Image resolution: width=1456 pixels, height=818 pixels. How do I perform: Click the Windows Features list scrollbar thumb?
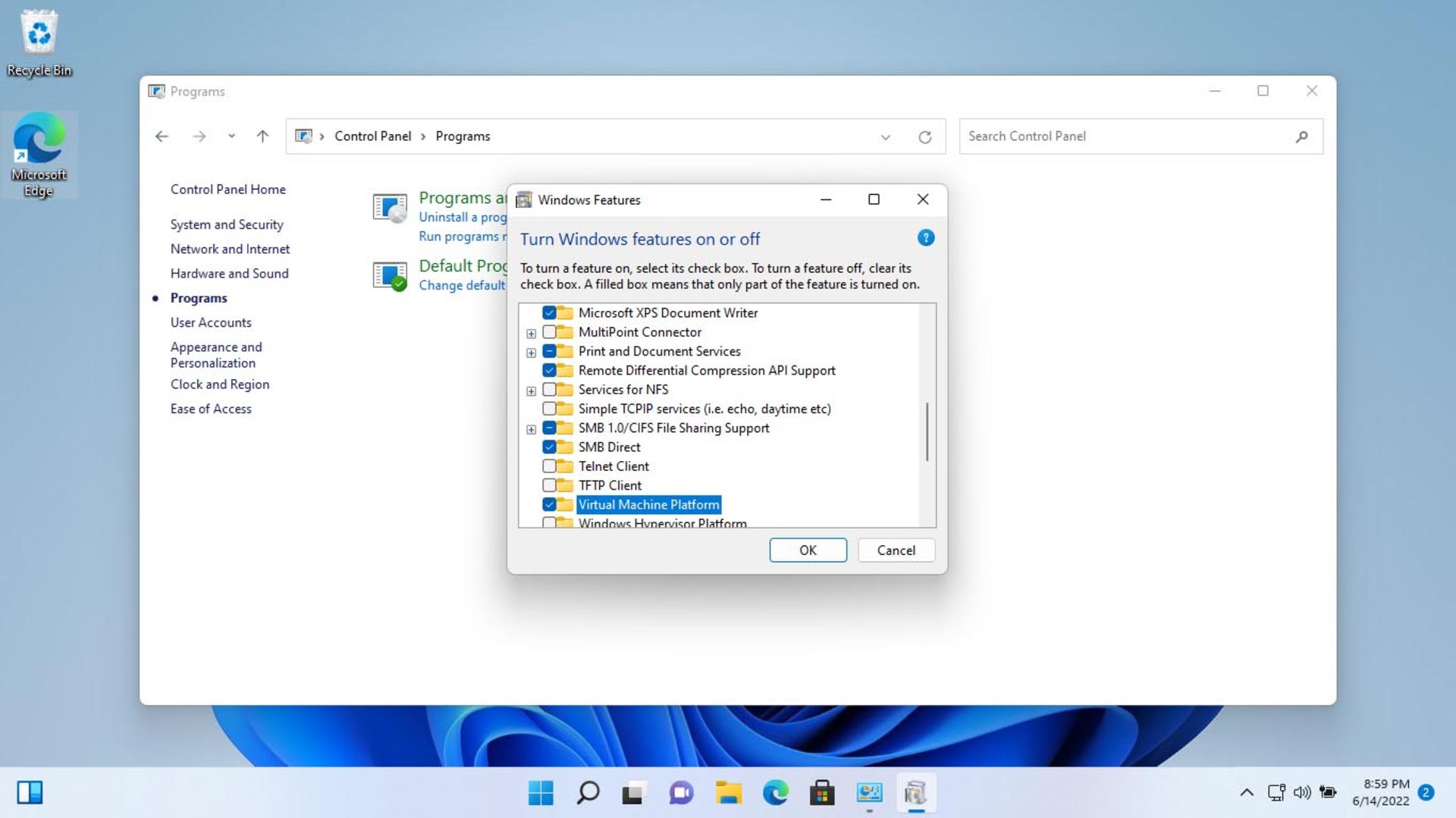[x=927, y=432]
